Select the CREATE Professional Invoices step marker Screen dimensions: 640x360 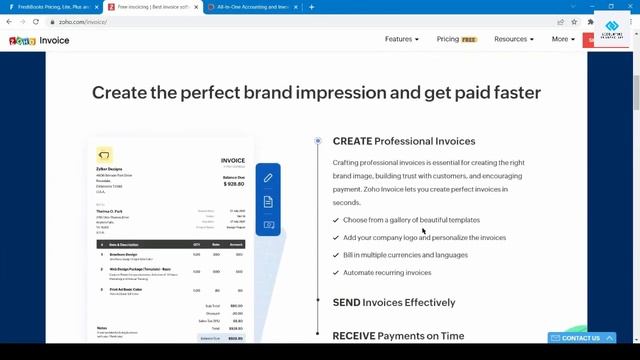click(x=318, y=141)
